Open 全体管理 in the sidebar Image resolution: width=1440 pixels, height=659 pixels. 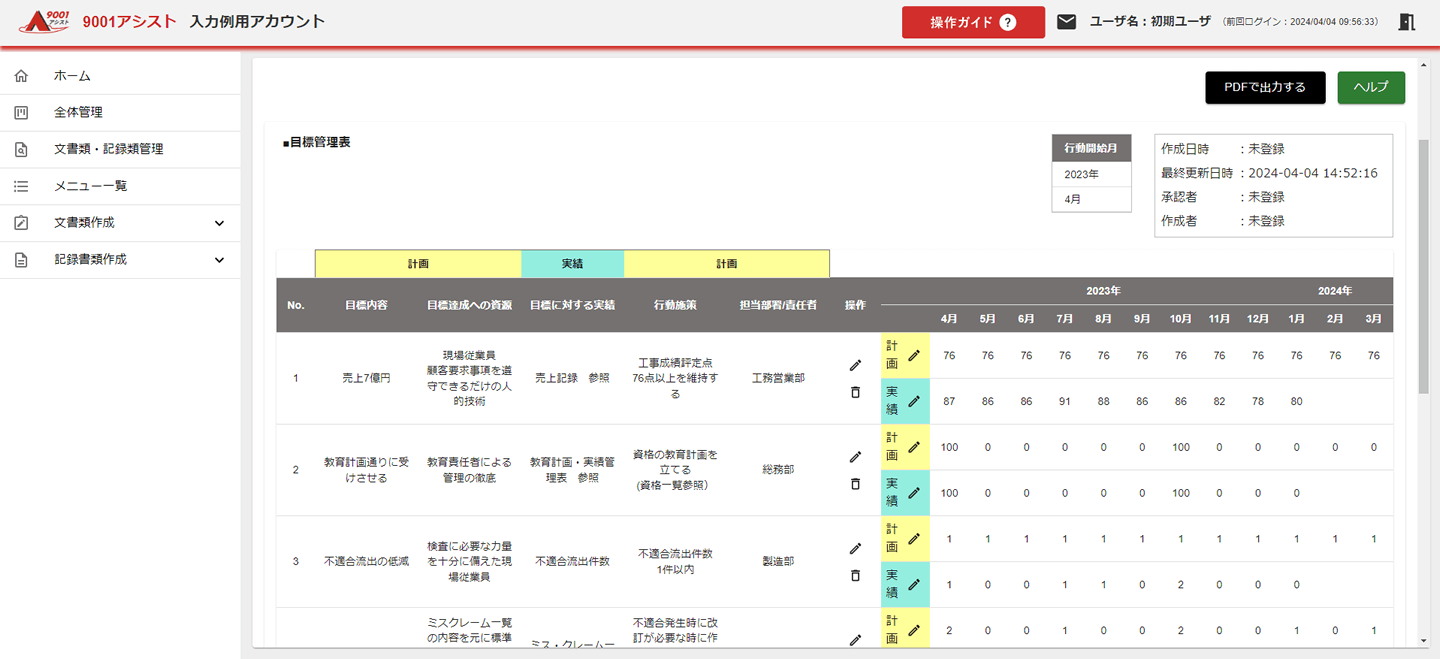tap(120, 113)
